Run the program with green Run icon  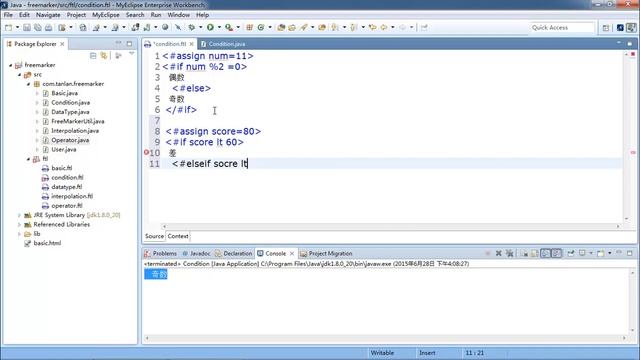(210, 27)
